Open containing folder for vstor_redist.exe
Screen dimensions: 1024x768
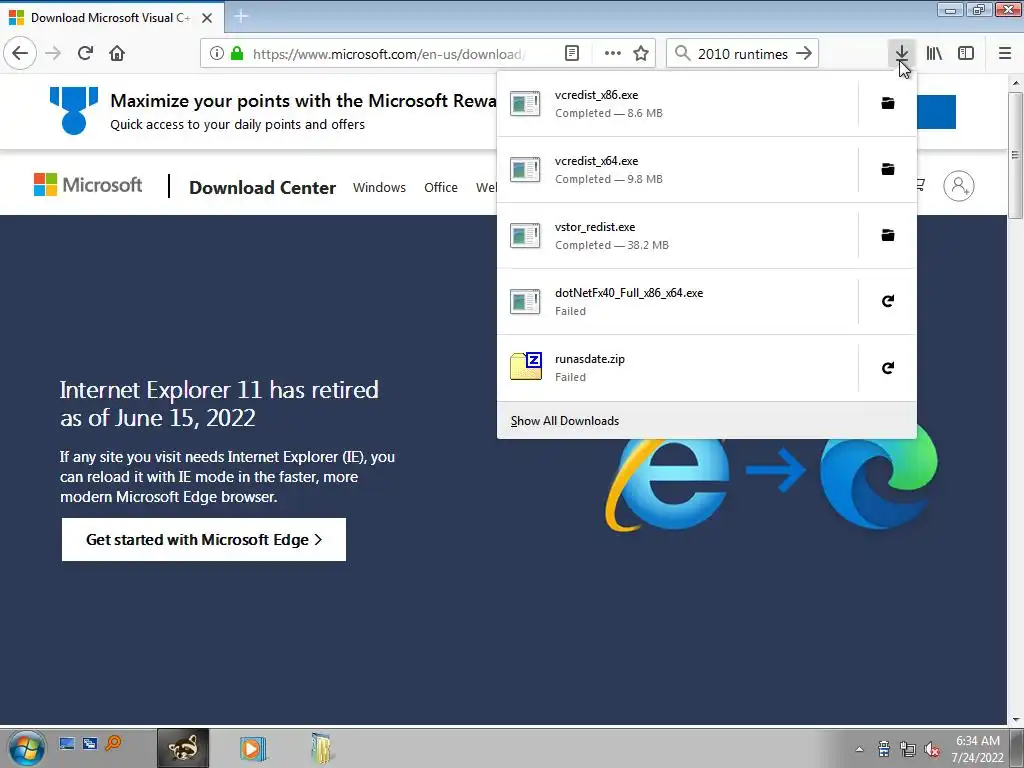coord(888,235)
